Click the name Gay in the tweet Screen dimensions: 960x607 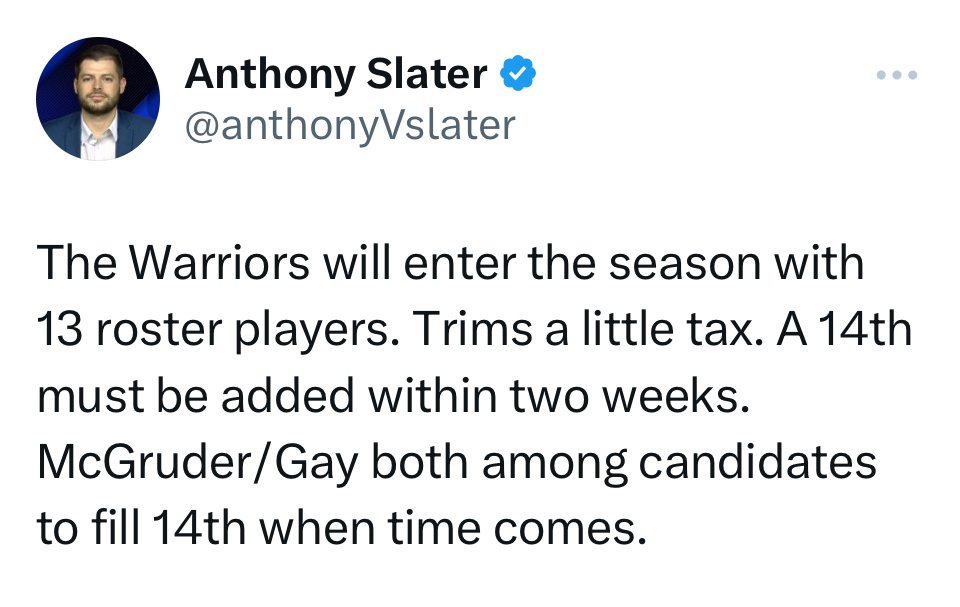tap(316, 463)
